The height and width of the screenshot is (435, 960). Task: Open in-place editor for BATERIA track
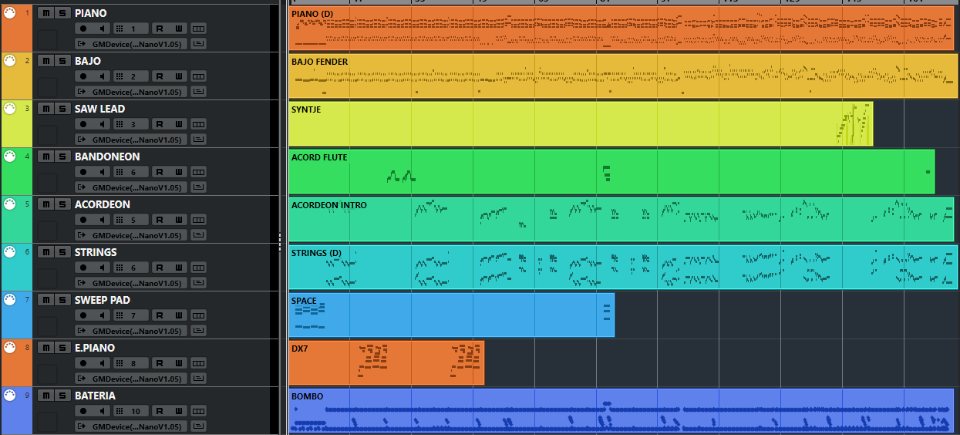pyautogui.click(x=198, y=426)
